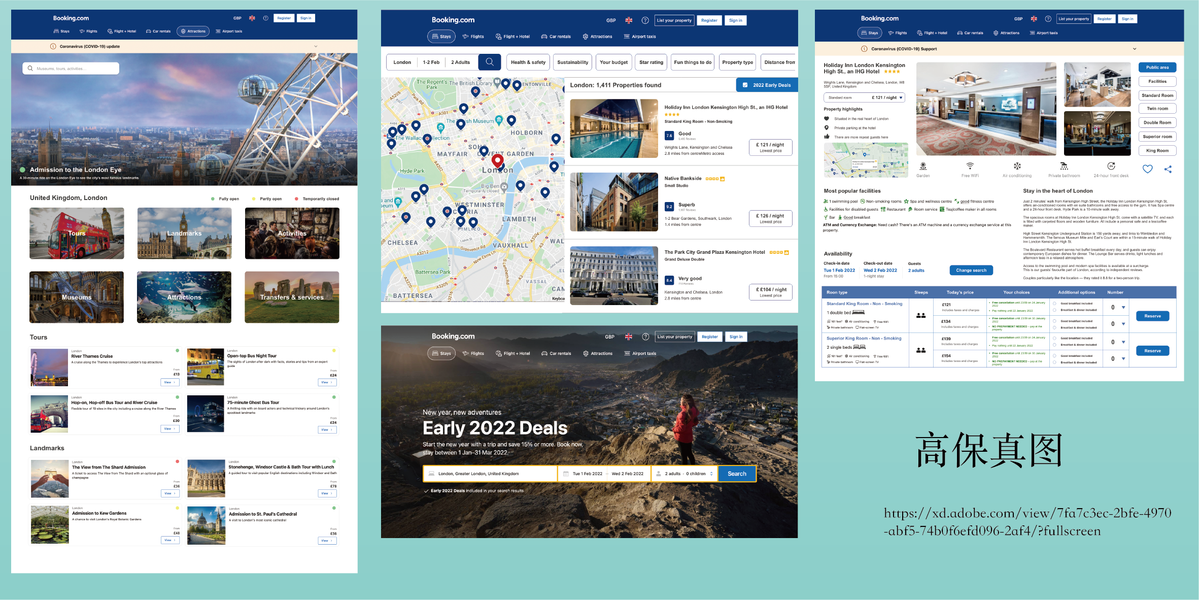Select Flights tab on map results page
The width and height of the screenshot is (1199, 600).
point(473,36)
